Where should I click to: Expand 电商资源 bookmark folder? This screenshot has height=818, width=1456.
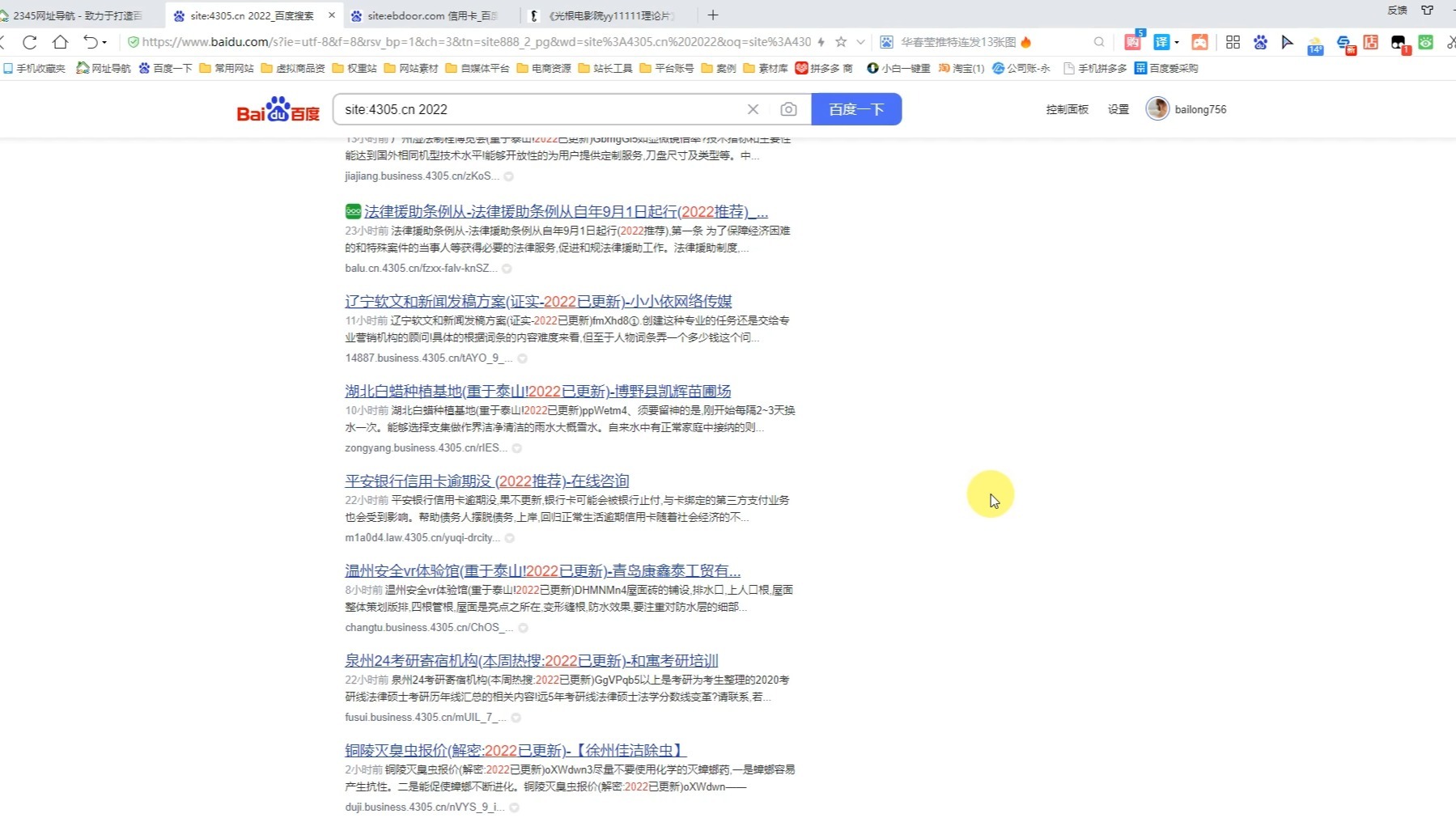(x=544, y=69)
